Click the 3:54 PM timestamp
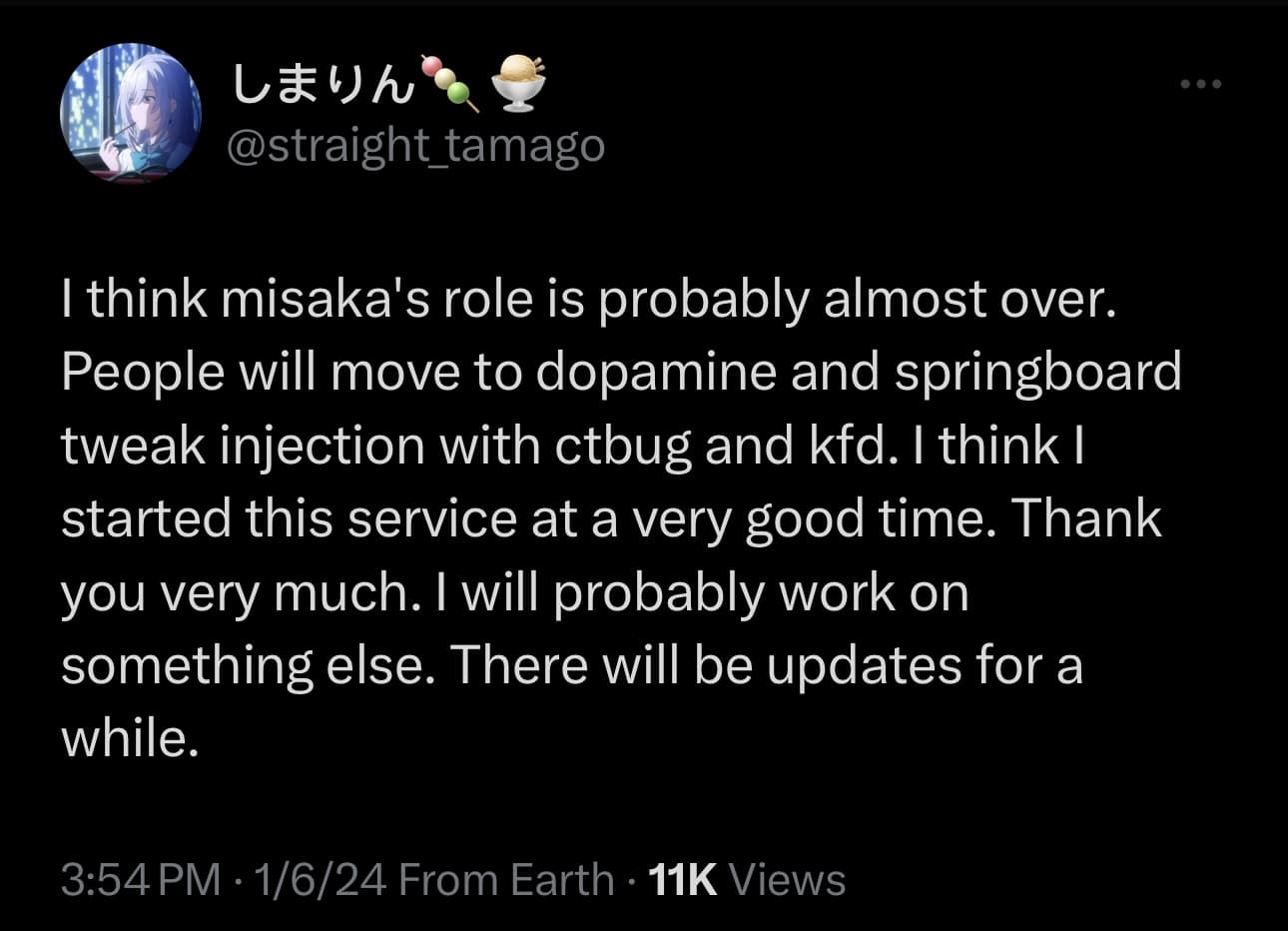The image size is (1288, 931). point(139,880)
